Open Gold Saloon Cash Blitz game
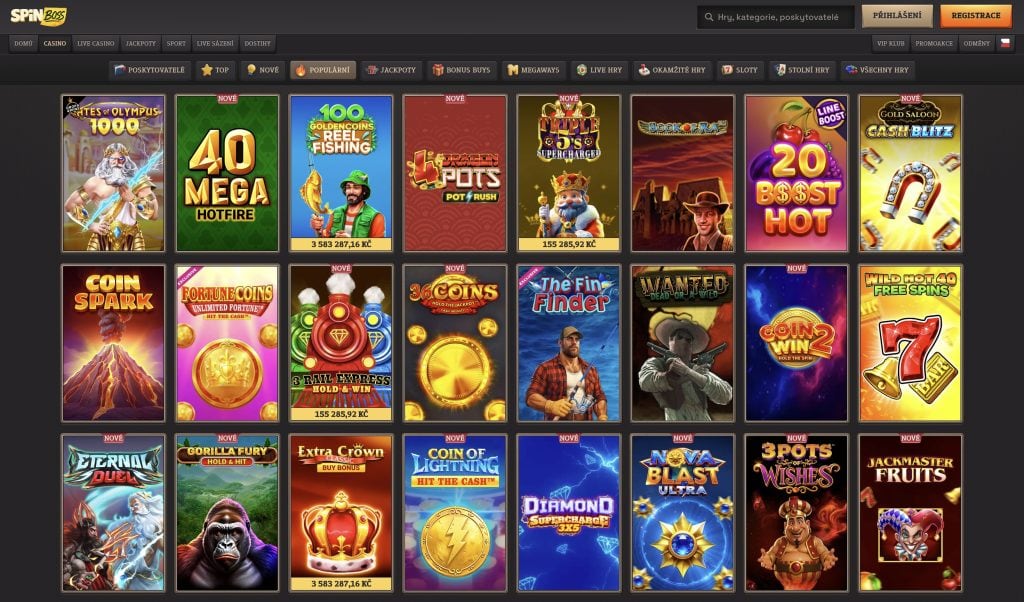The image size is (1024, 602). tap(910, 173)
